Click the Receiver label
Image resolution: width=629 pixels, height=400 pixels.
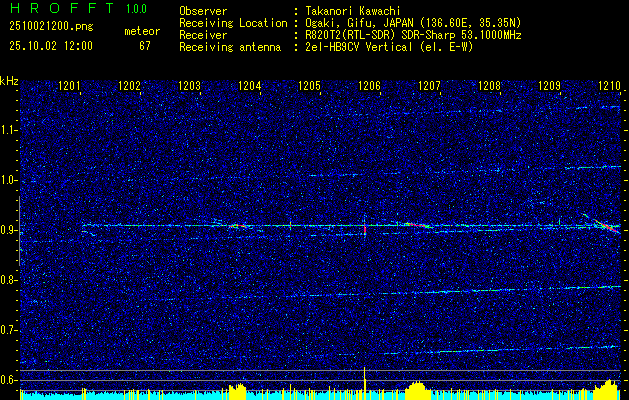point(203,35)
